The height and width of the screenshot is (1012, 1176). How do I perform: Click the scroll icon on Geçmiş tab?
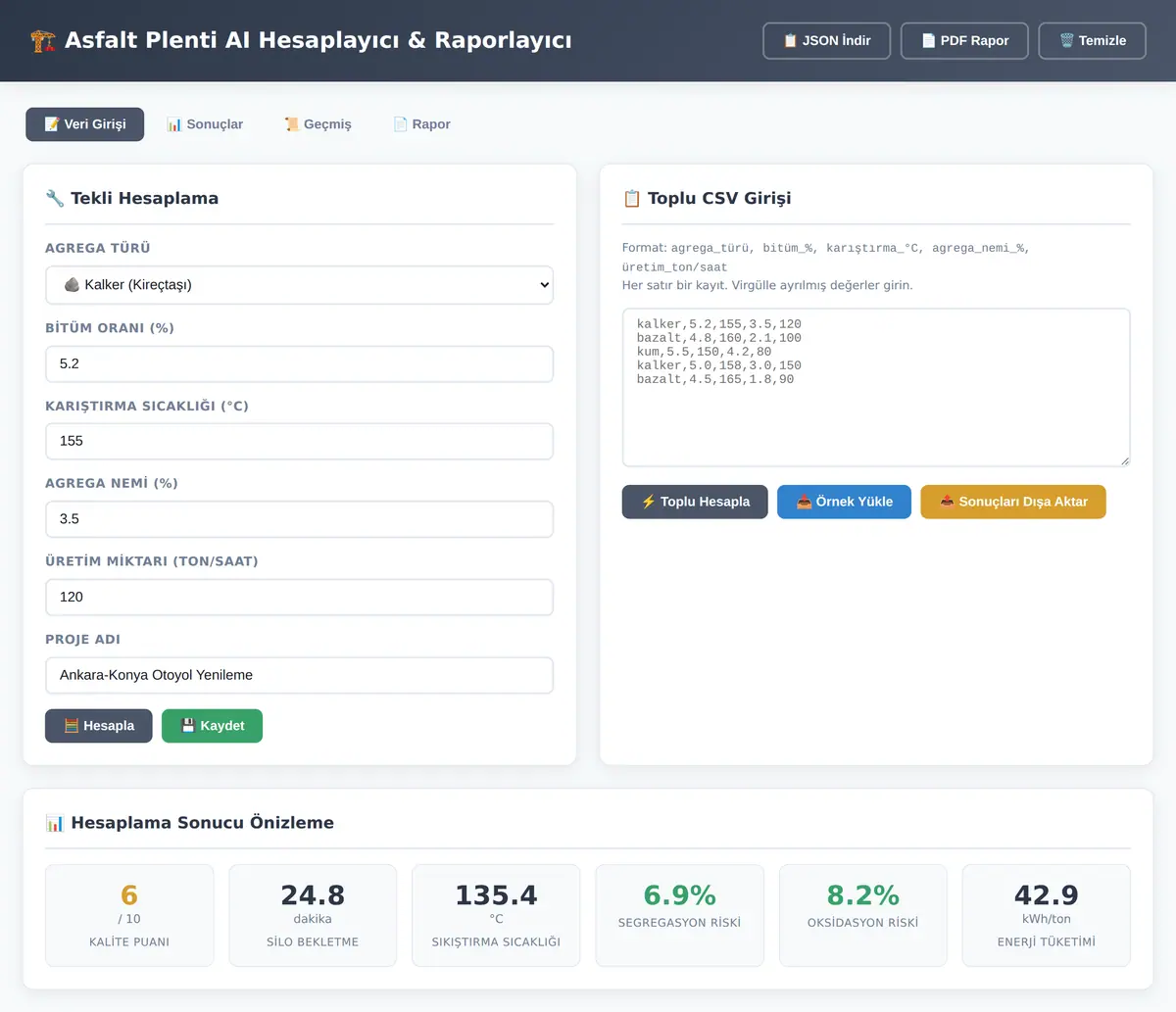coord(291,124)
